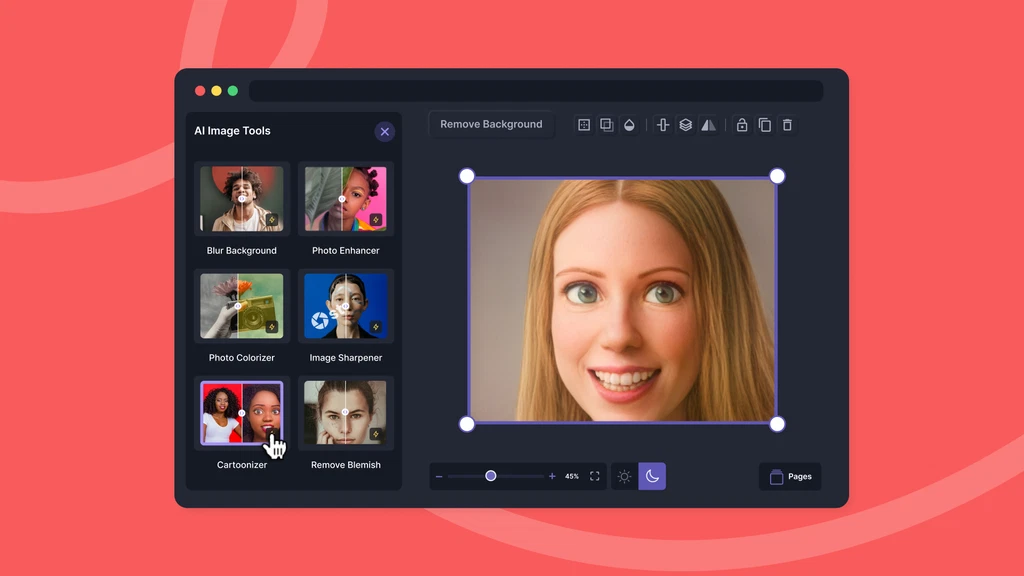Duplicate the image with the copy icon

[x=765, y=125]
